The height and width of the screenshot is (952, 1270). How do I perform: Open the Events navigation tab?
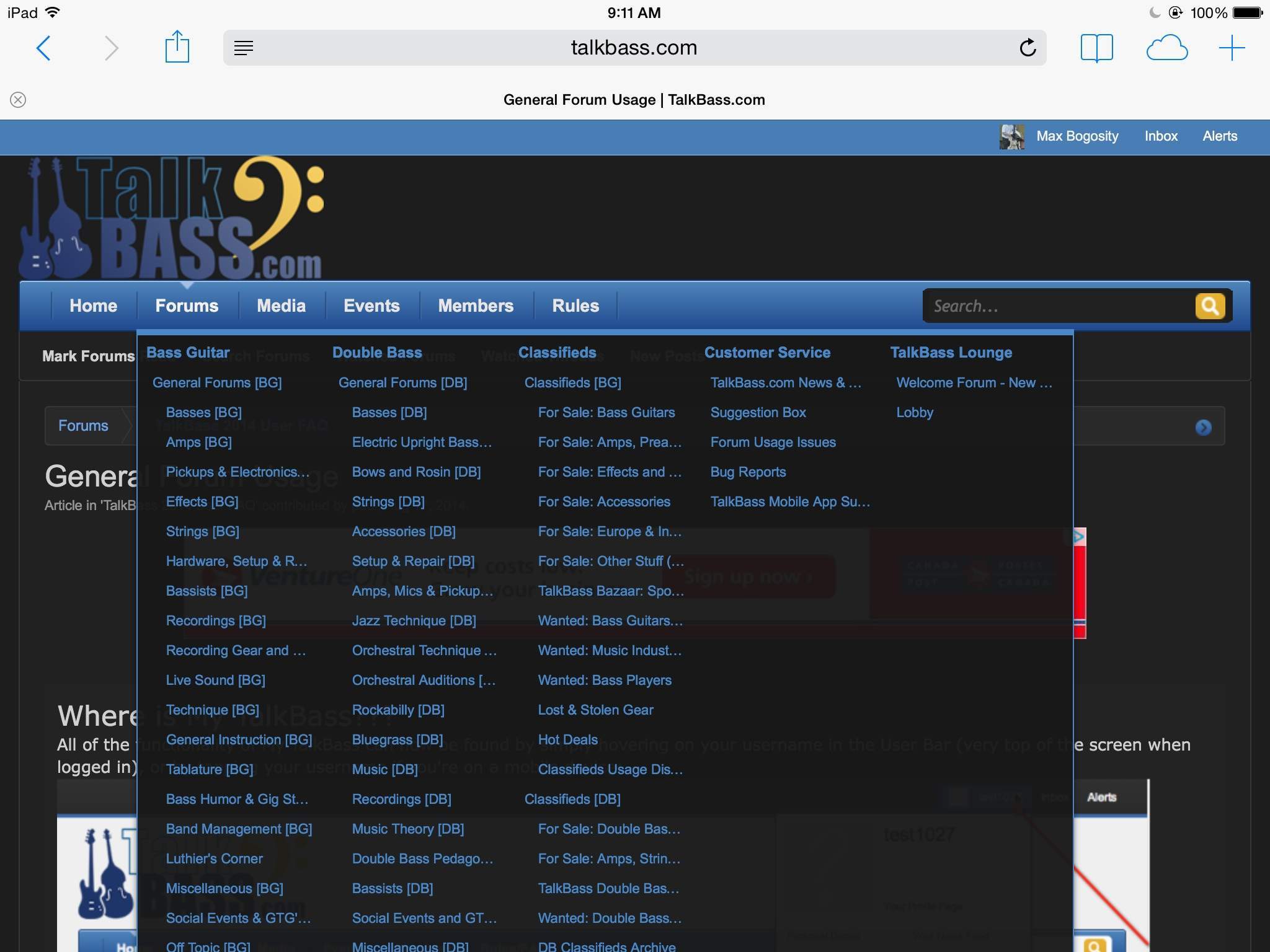[371, 306]
